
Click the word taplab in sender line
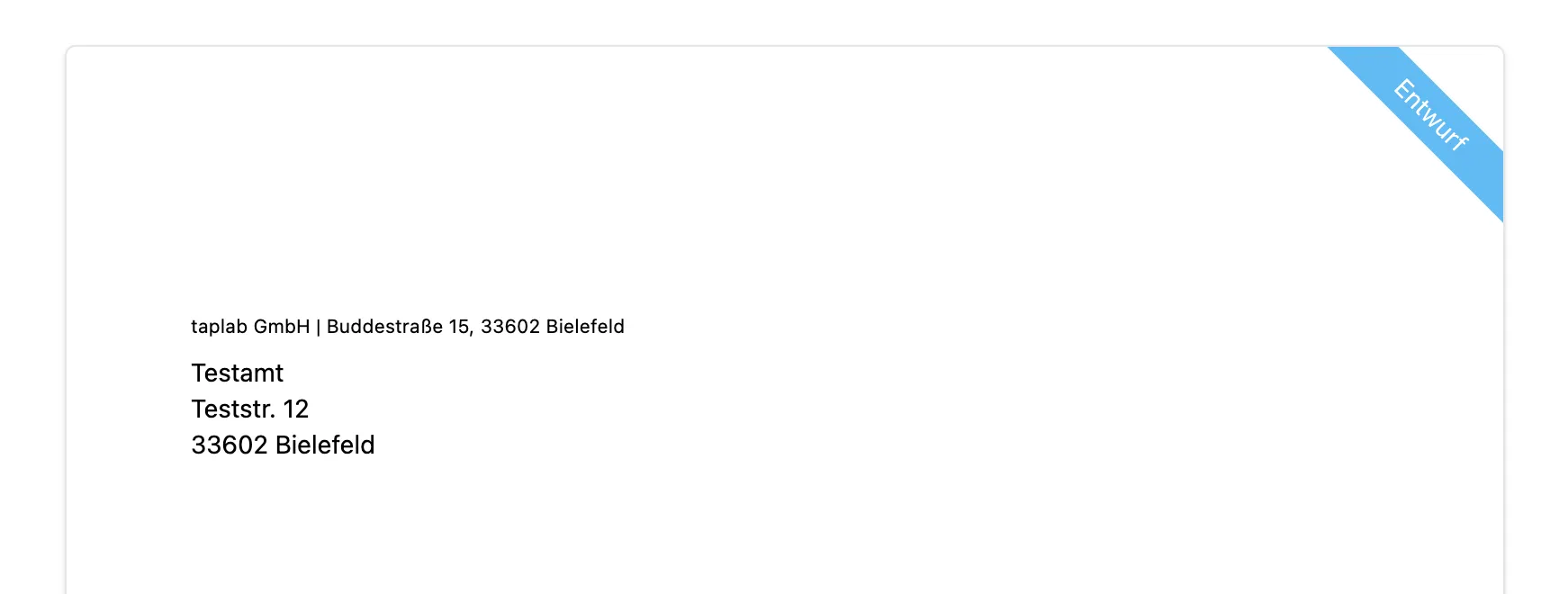pos(219,327)
